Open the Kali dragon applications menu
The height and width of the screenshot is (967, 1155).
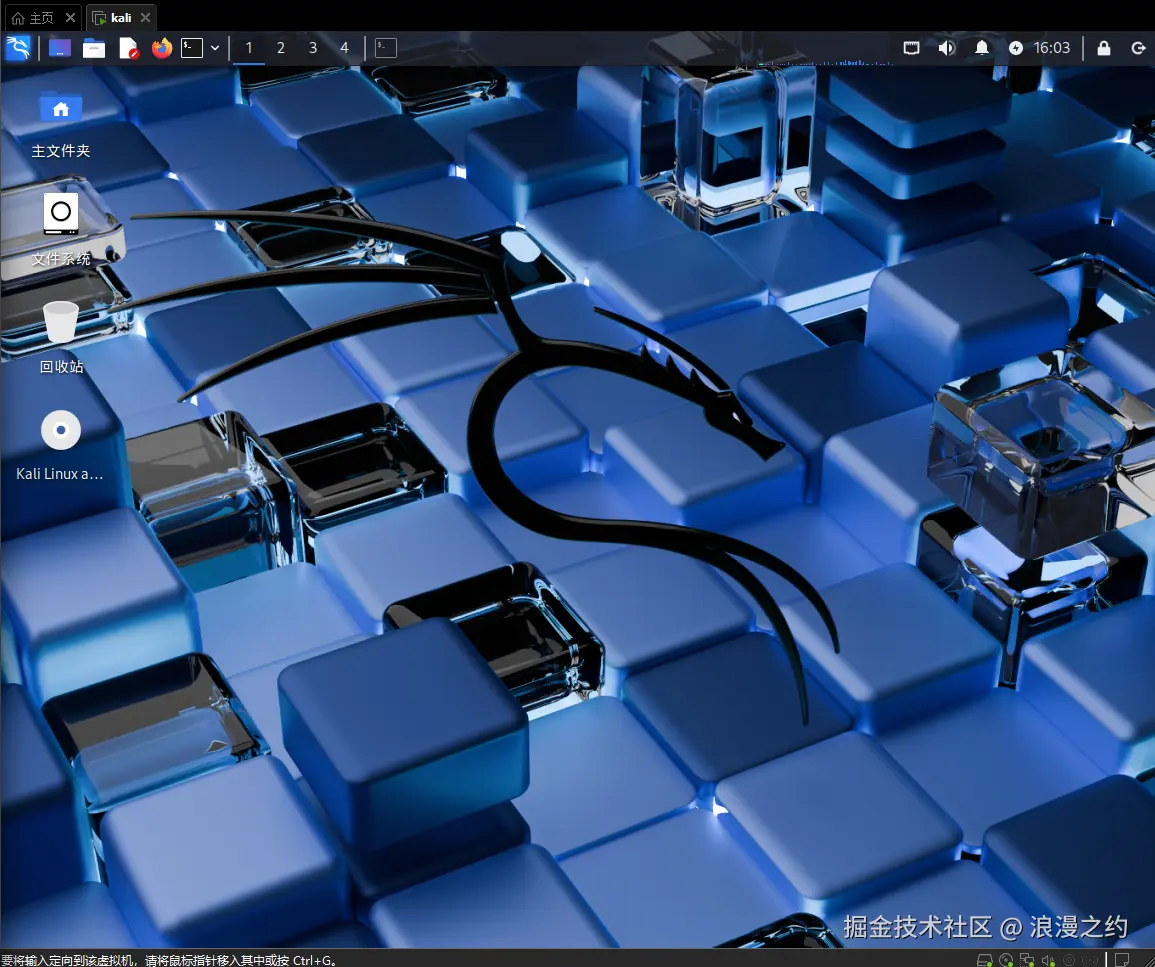pos(18,48)
